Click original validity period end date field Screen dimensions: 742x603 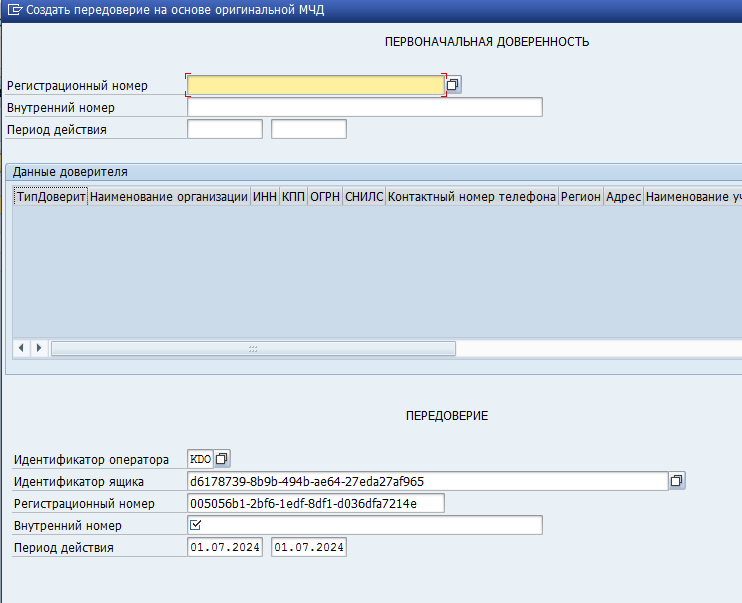pos(309,129)
